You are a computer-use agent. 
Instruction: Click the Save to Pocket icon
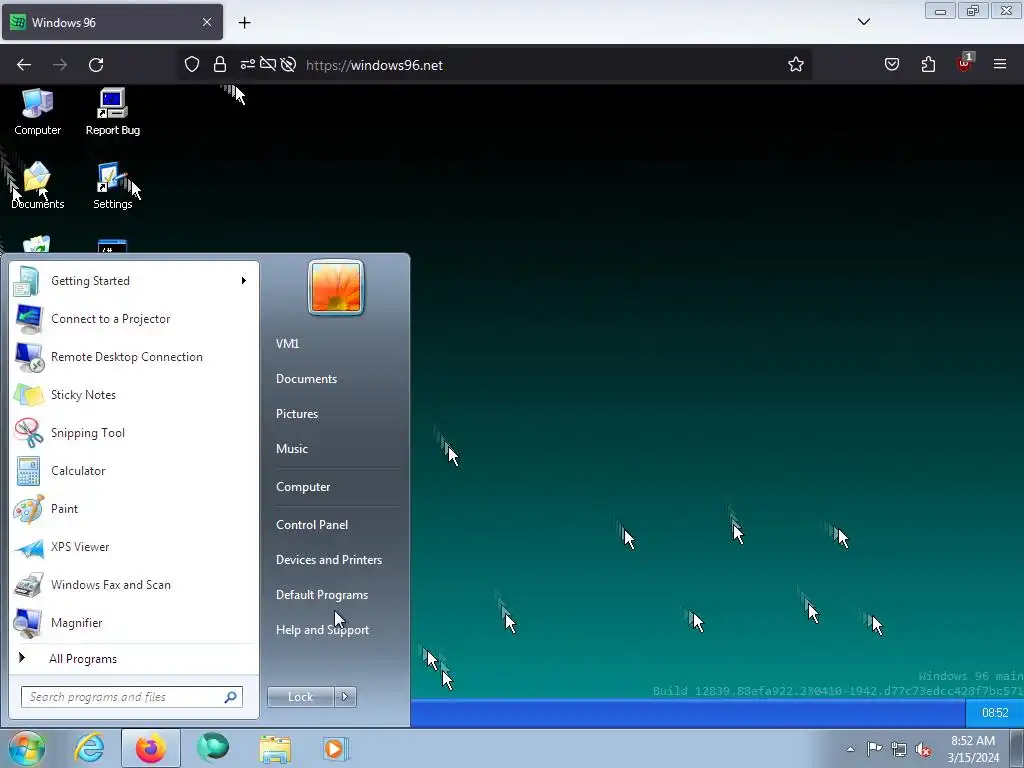click(891, 64)
